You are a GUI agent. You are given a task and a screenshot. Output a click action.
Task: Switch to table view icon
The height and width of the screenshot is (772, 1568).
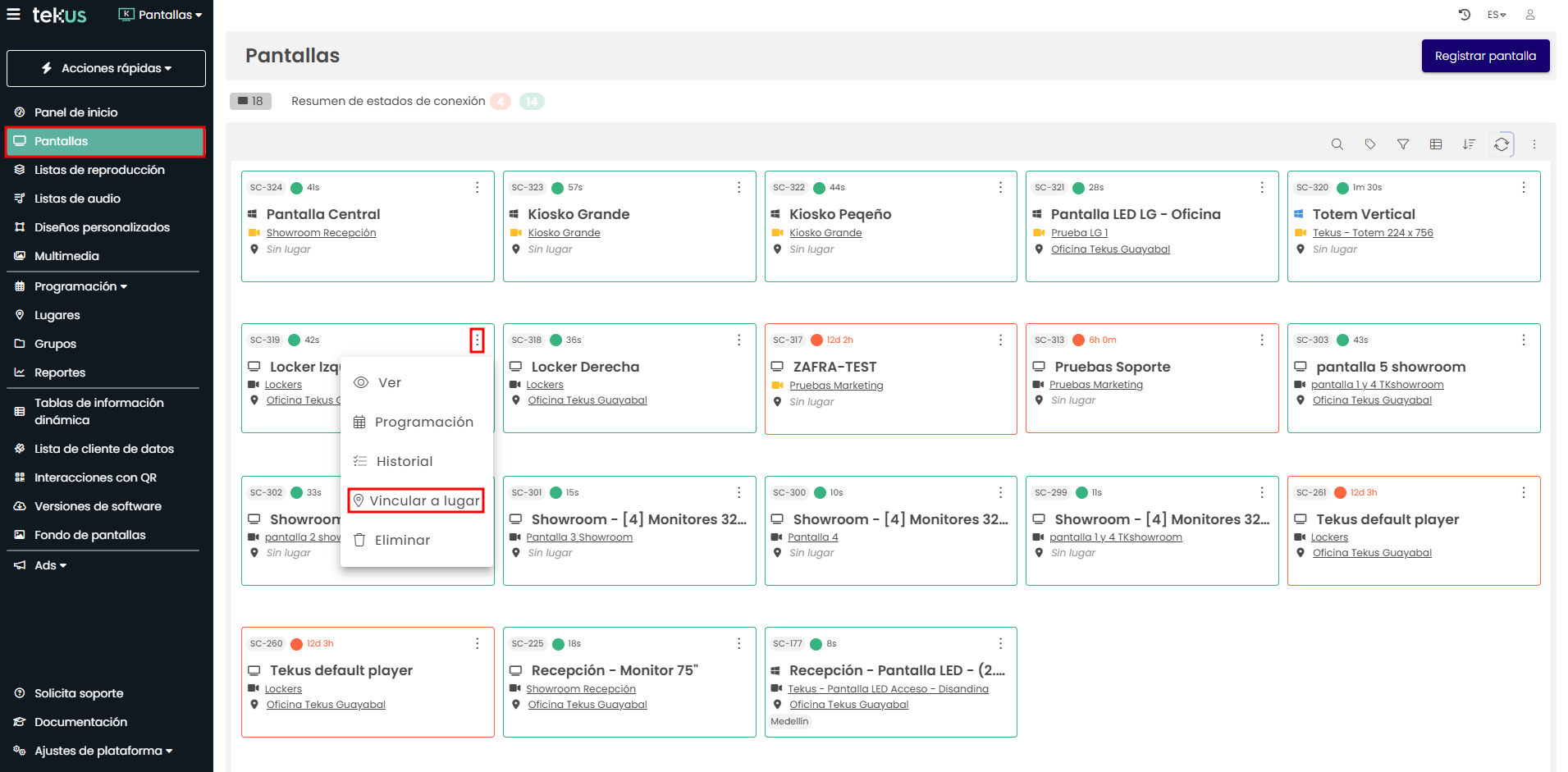coord(1435,144)
